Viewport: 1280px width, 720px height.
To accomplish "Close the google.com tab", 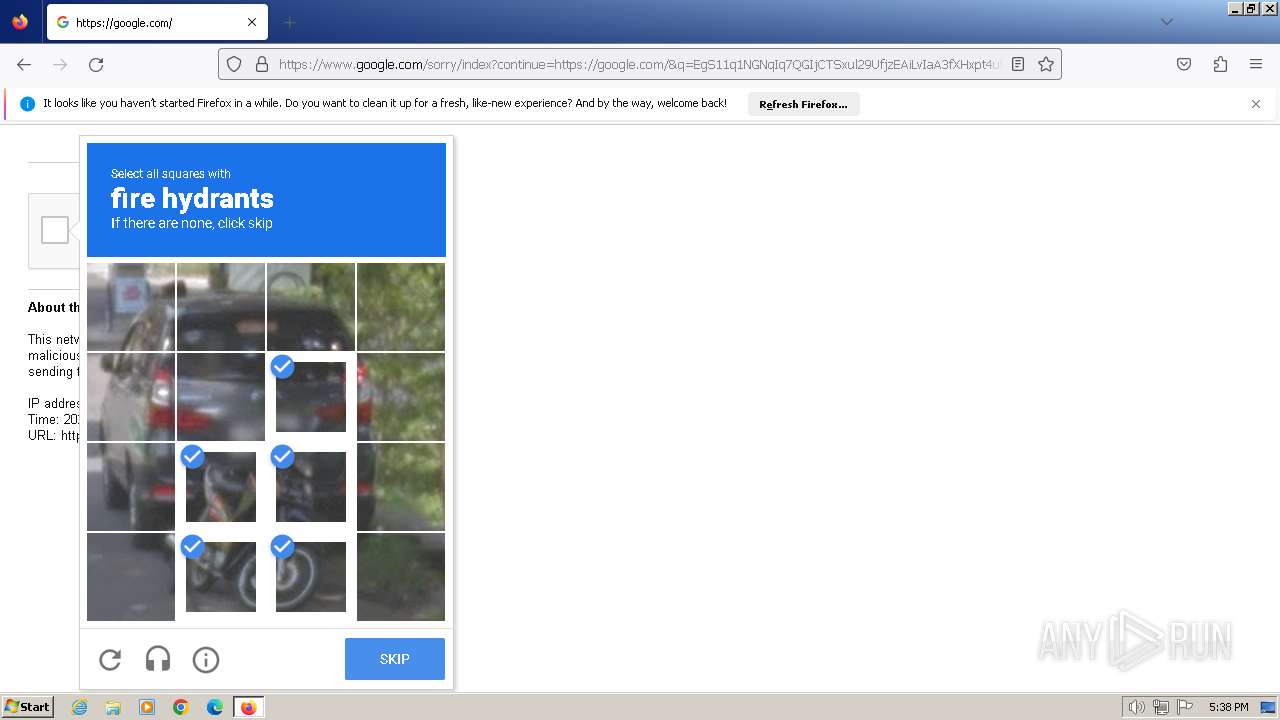I will point(252,22).
